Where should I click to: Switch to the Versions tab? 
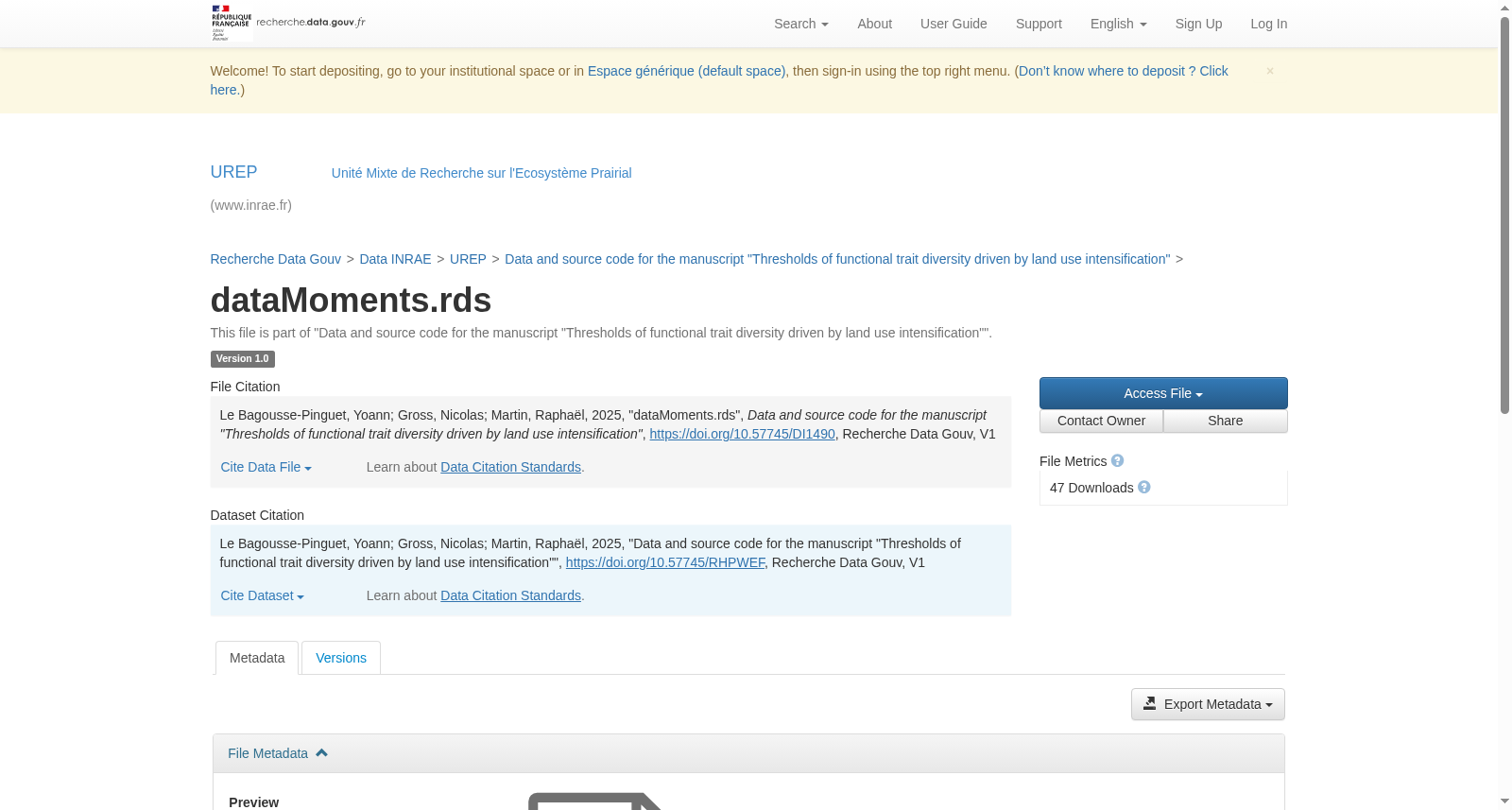341,658
